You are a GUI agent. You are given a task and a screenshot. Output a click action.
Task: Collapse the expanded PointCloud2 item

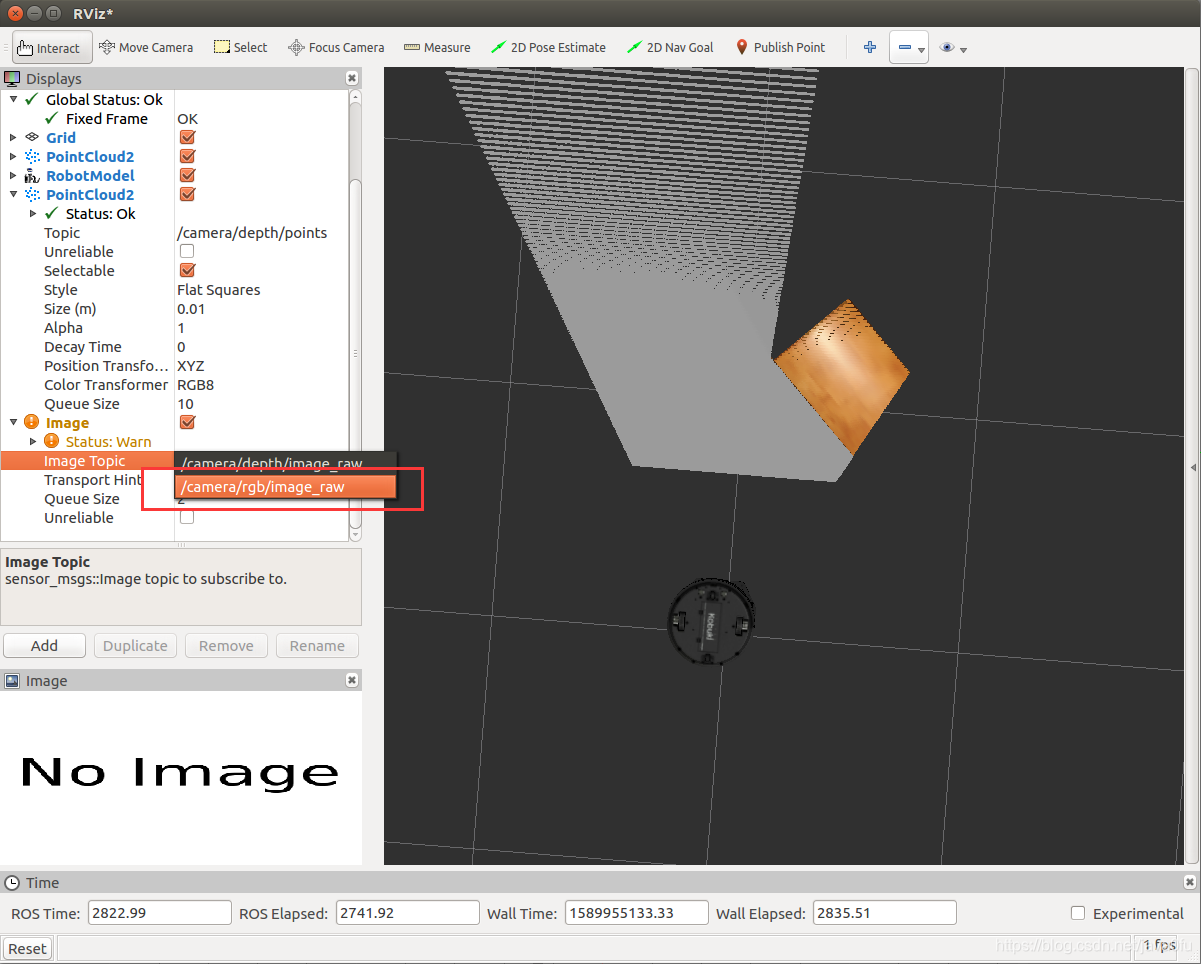(x=13, y=194)
